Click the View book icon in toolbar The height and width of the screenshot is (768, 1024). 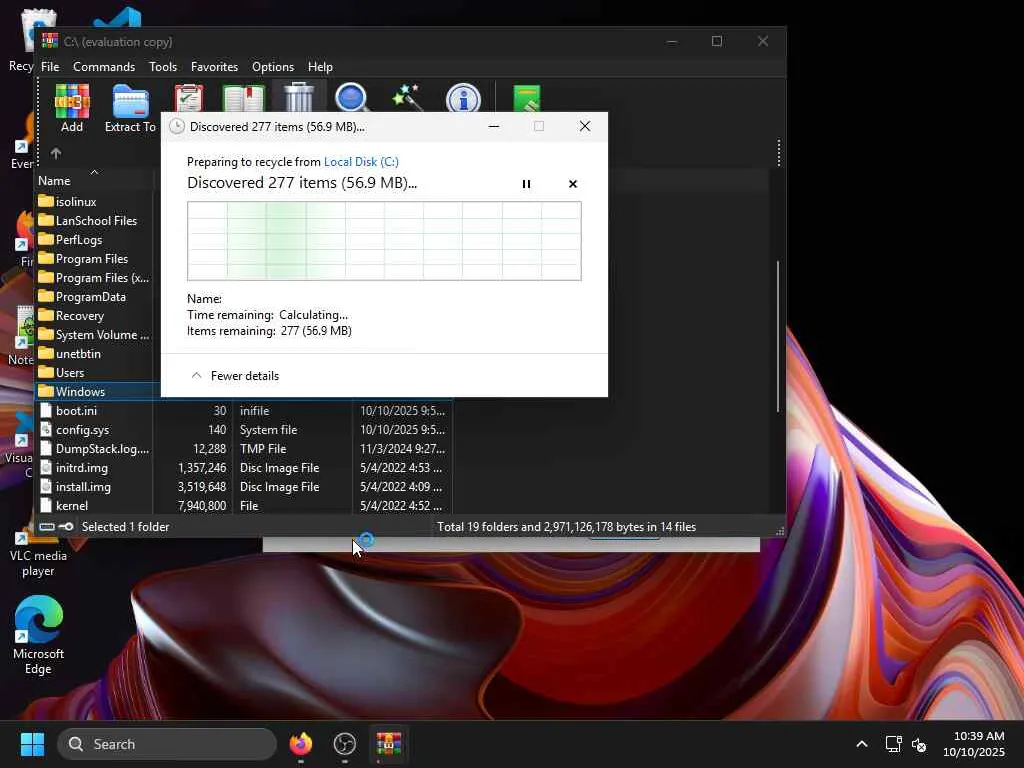[243, 98]
